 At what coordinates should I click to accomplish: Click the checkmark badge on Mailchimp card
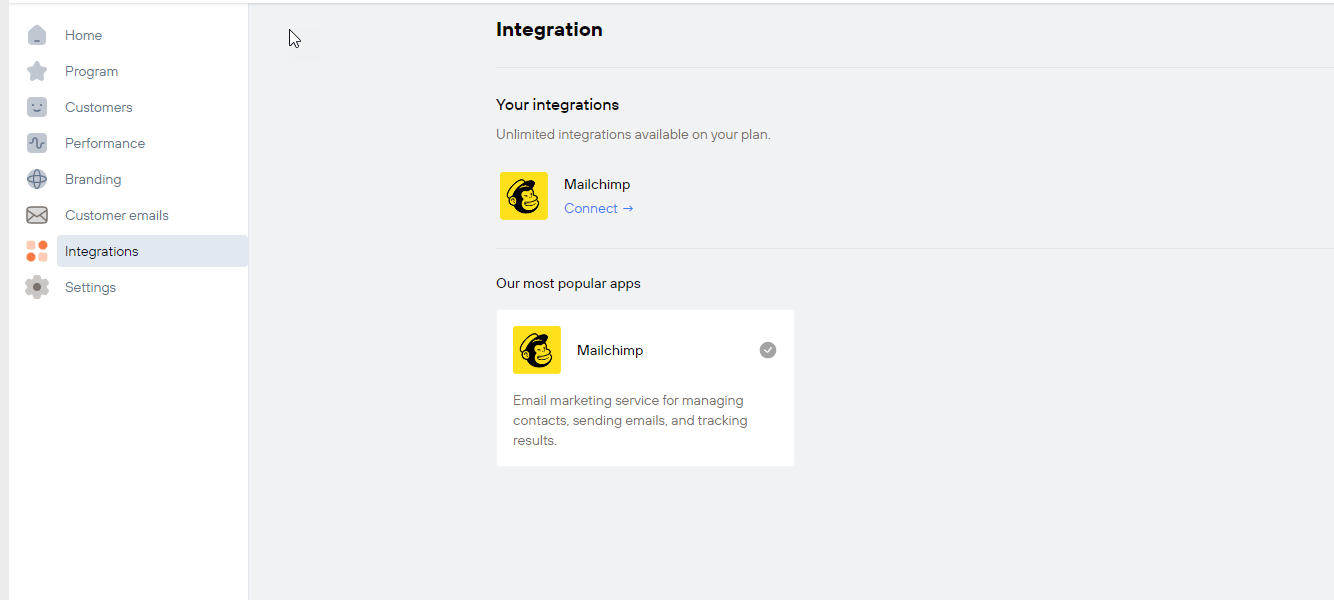[768, 350]
